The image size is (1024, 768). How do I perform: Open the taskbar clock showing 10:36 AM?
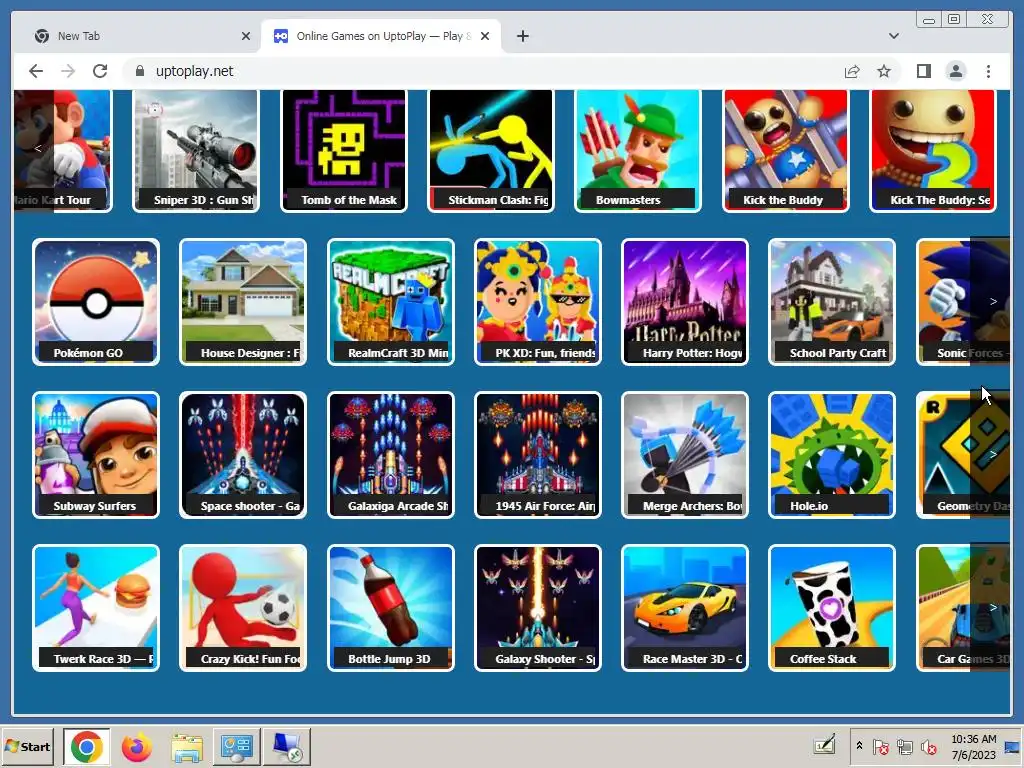[x=974, y=746]
